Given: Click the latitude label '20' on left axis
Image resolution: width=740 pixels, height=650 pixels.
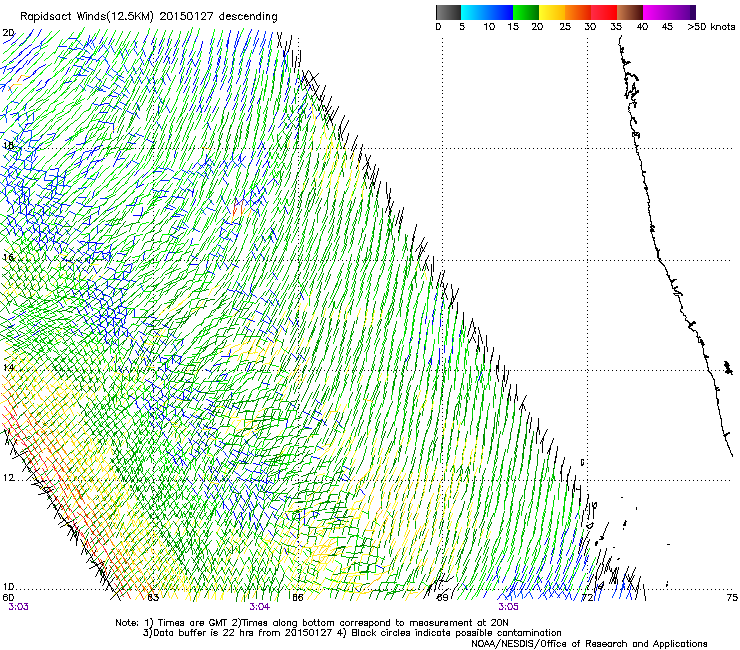Looking at the screenshot, I should pos(8,33).
